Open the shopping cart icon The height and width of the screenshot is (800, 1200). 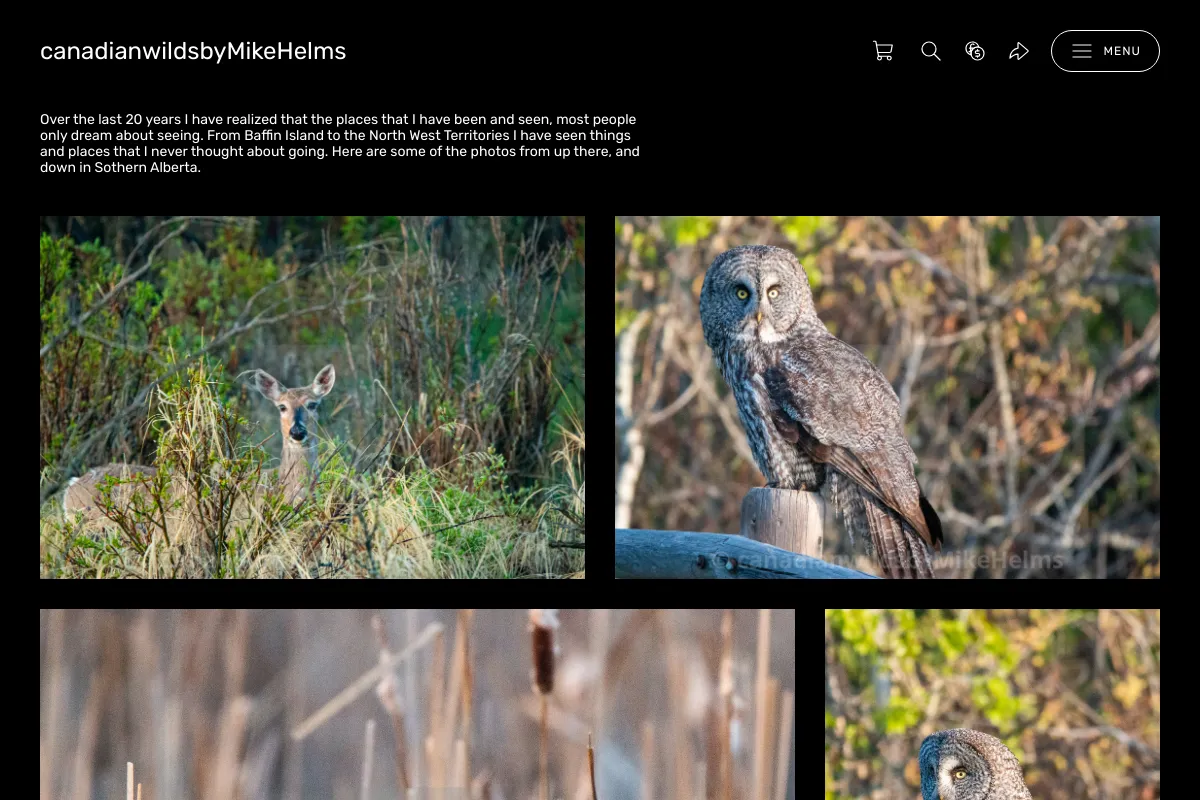[x=883, y=51]
